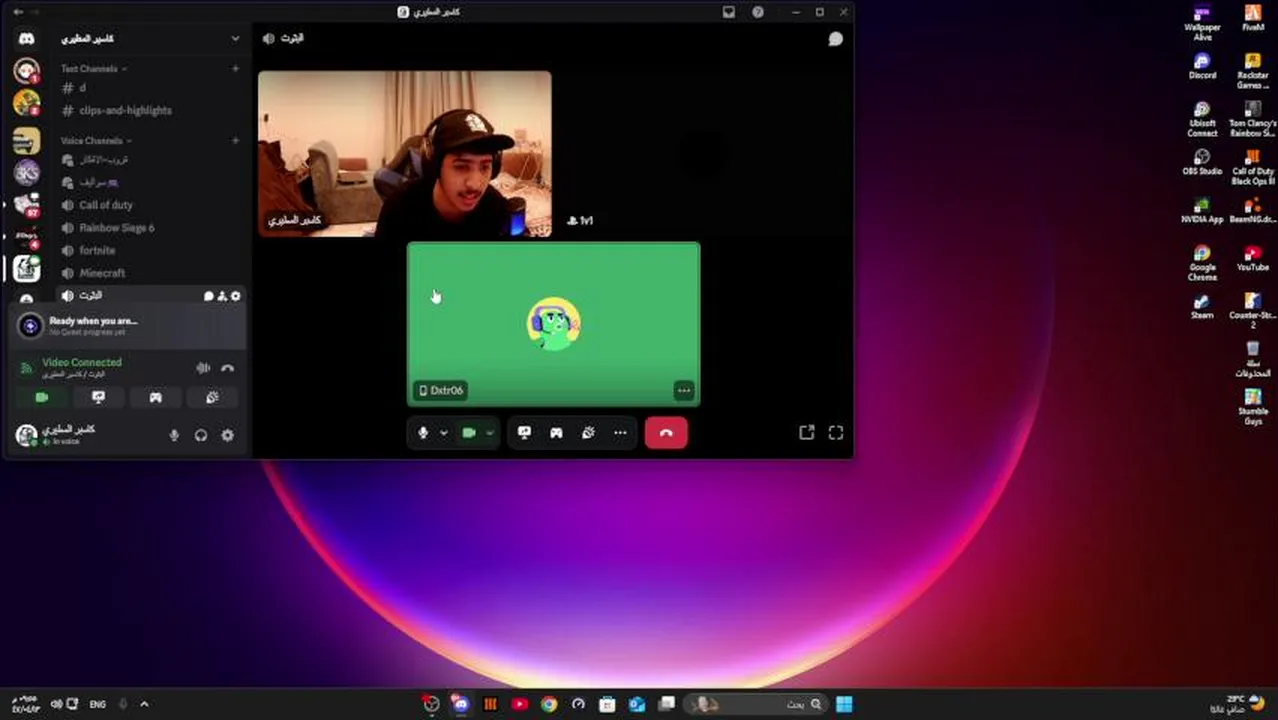Screen dimensions: 1278x720
Task: Open microphone input options arrow
Action: pos(443,433)
